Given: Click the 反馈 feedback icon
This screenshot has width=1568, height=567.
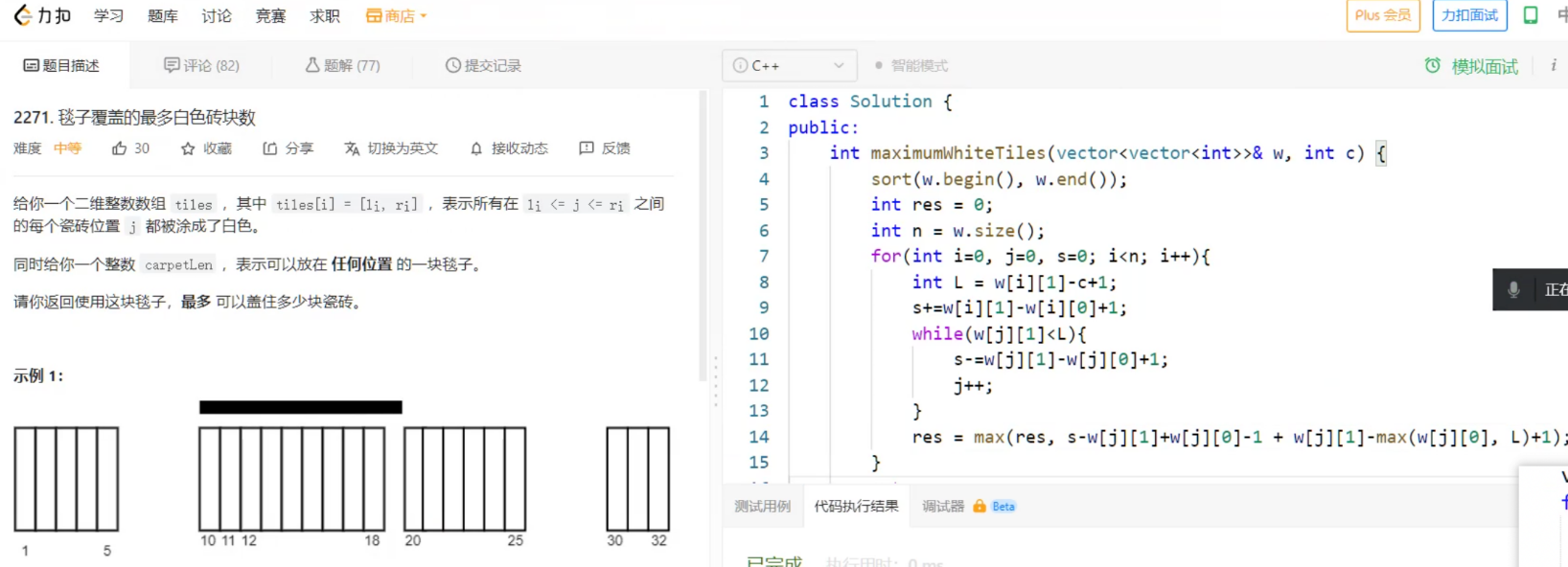Looking at the screenshot, I should (587, 148).
